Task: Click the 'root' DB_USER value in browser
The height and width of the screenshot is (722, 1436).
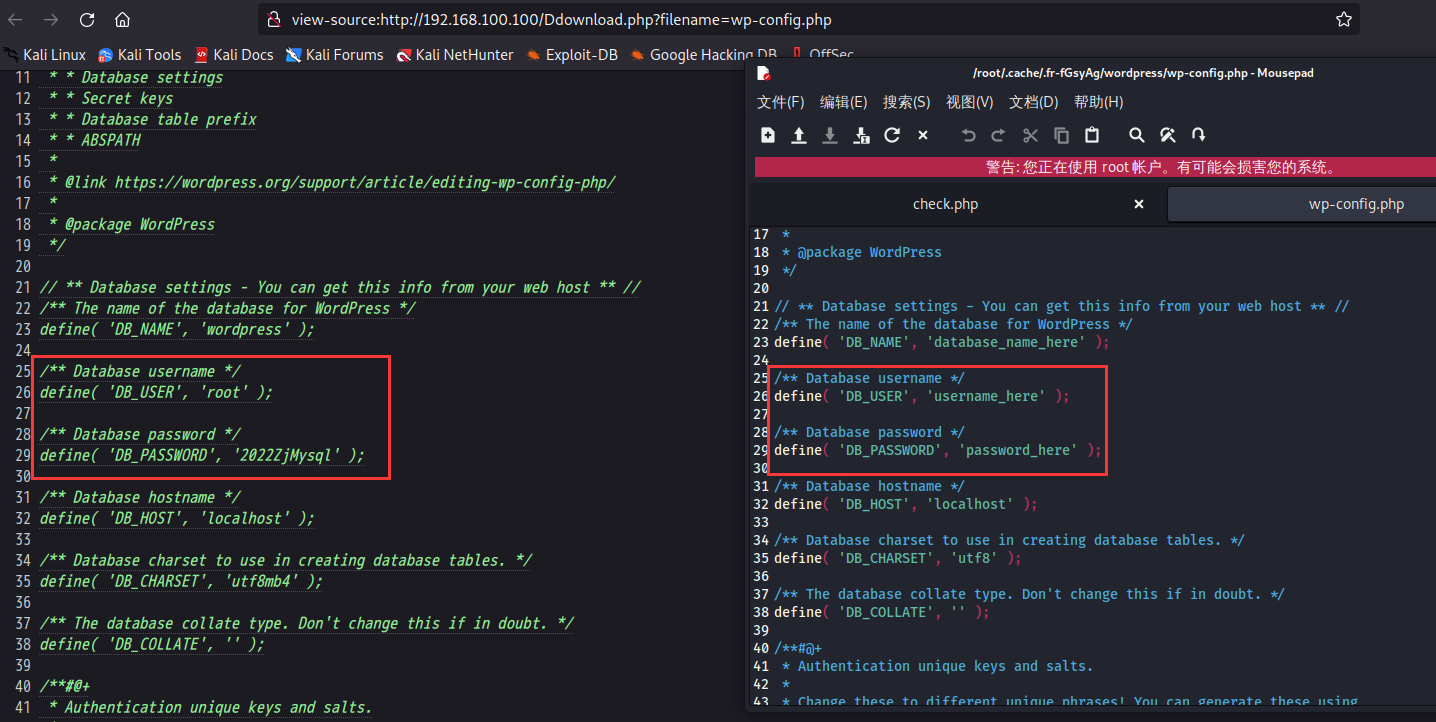Action: pos(223,392)
